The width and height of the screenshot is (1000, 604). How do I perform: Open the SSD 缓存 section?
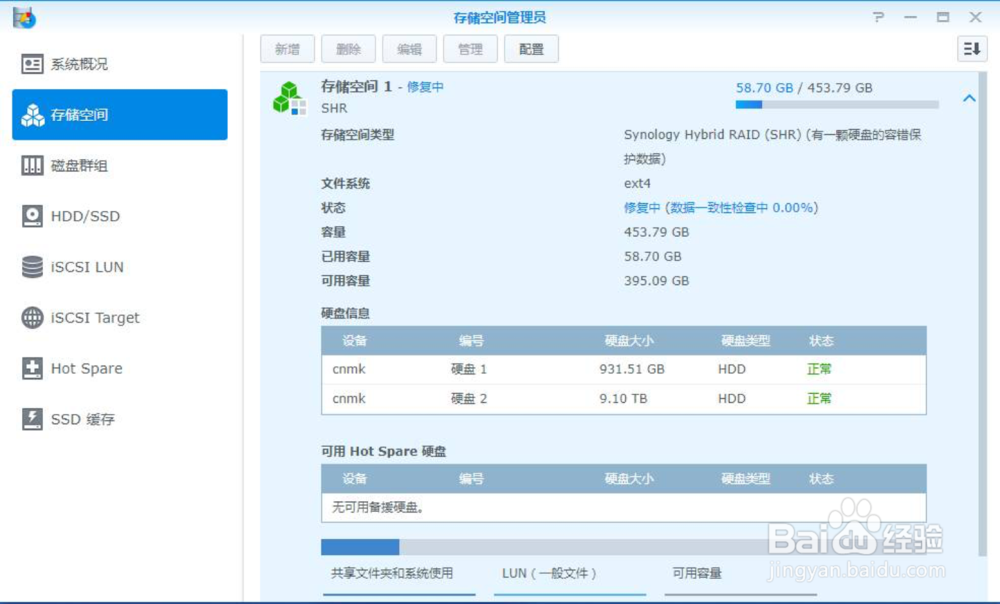point(120,419)
